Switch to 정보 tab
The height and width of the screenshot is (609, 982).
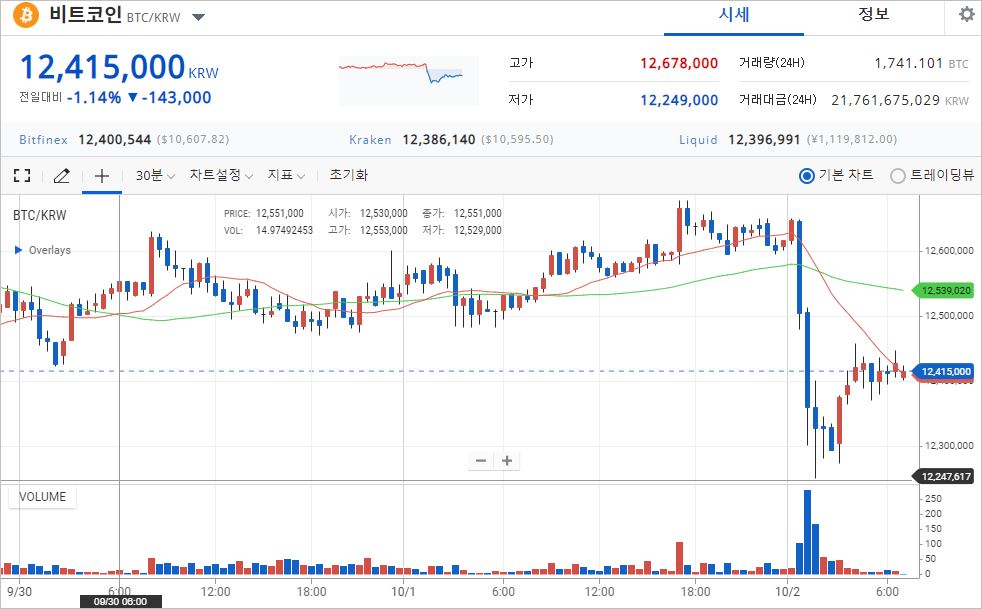click(874, 15)
